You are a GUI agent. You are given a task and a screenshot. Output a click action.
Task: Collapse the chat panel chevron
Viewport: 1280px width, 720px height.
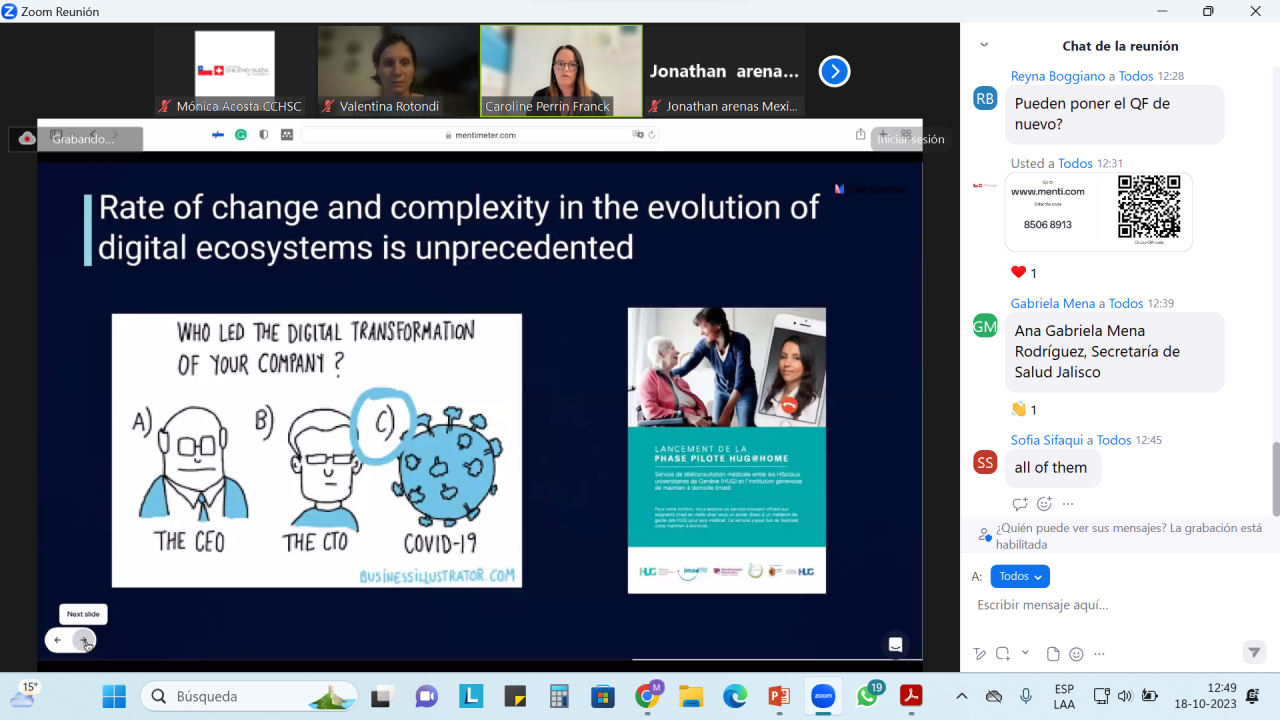[984, 45]
